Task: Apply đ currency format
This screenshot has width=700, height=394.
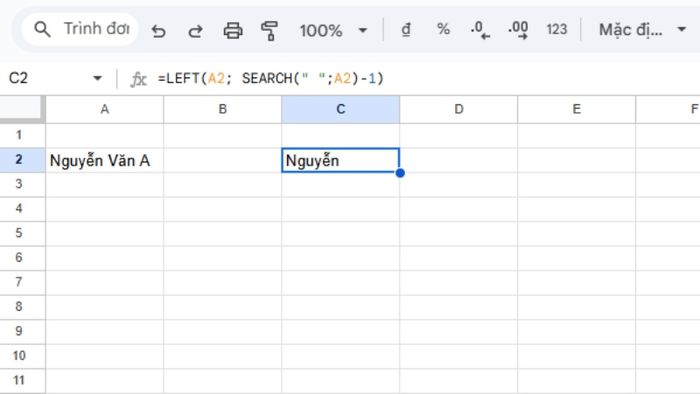Action: point(406,30)
